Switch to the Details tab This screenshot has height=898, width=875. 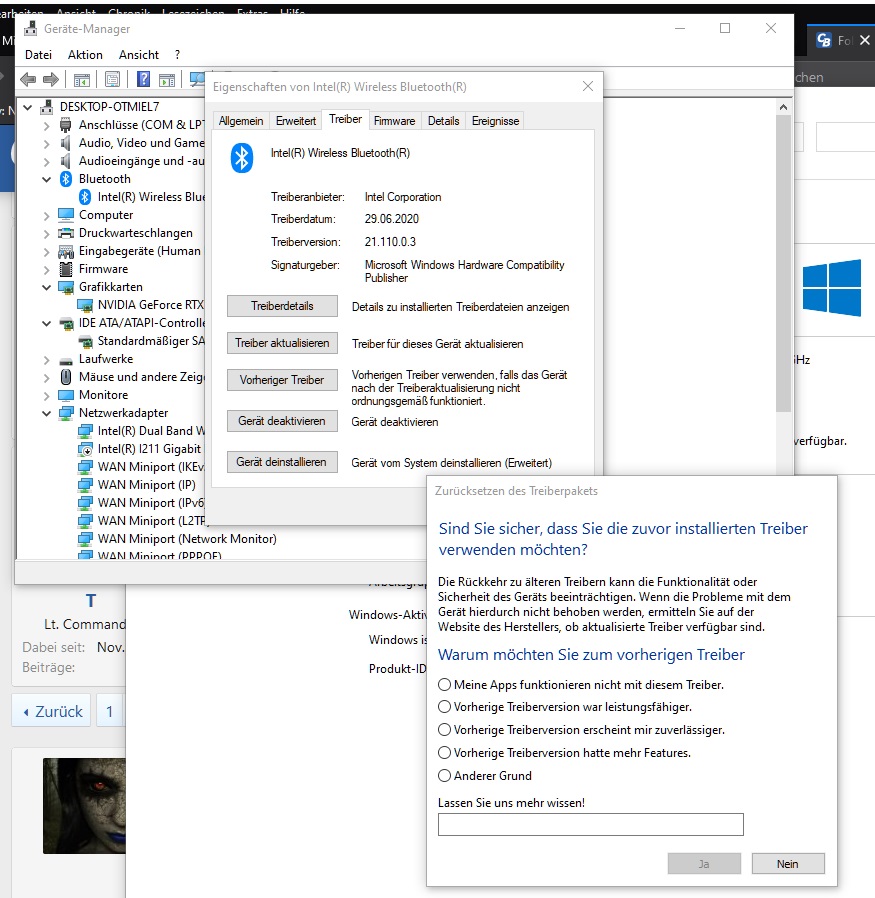tap(444, 121)
